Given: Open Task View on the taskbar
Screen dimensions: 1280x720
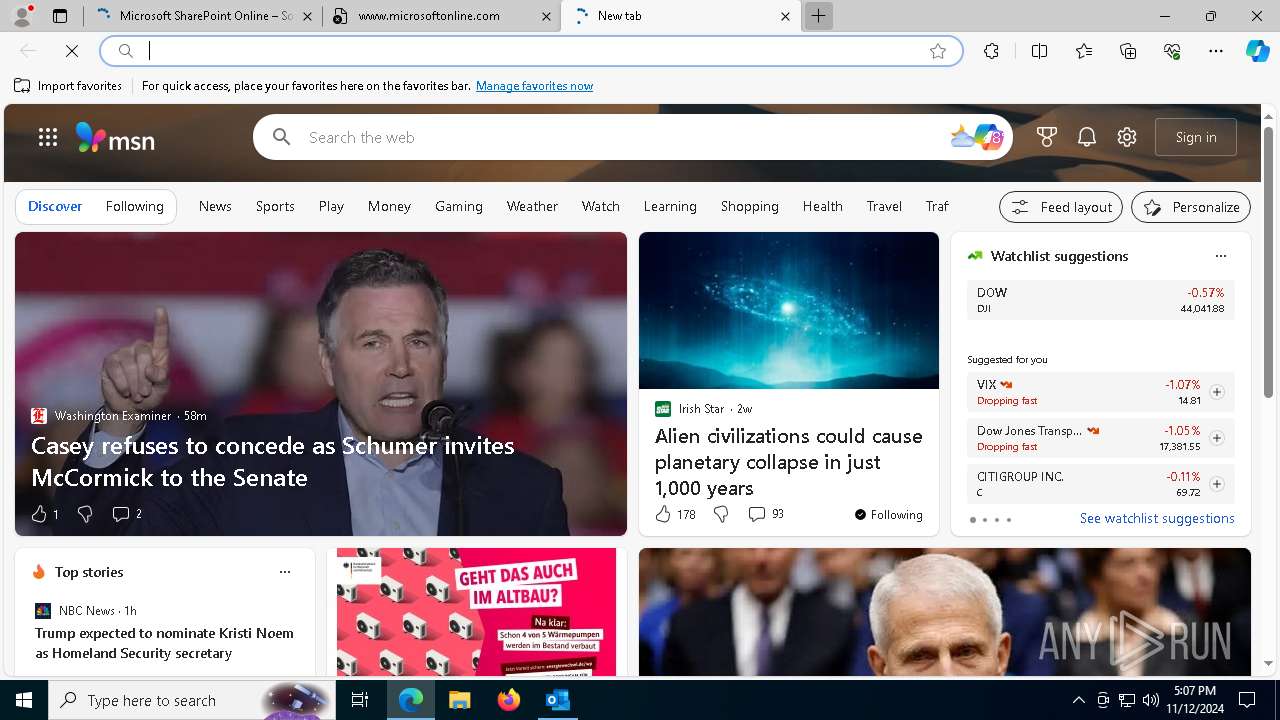Looking at the screenshot, I should pos(360,700).
